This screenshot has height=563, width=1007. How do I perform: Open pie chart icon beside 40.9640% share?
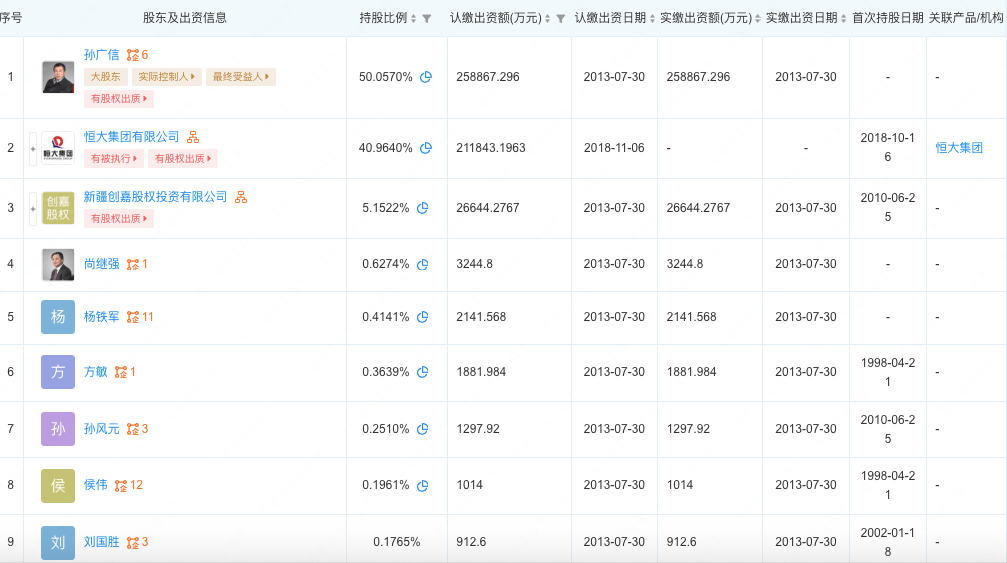click(426, 148)
